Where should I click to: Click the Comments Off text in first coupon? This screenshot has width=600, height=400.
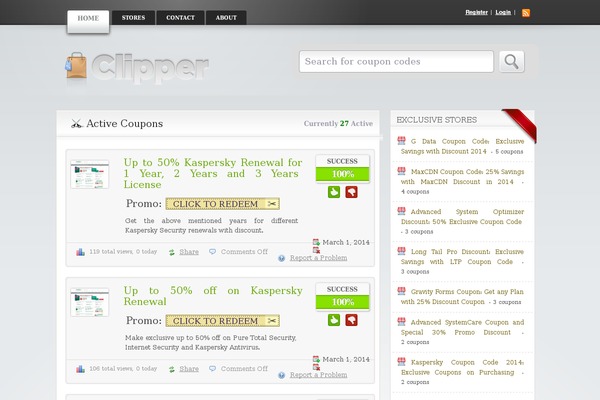pyautogui.click(x=244, y=252)
